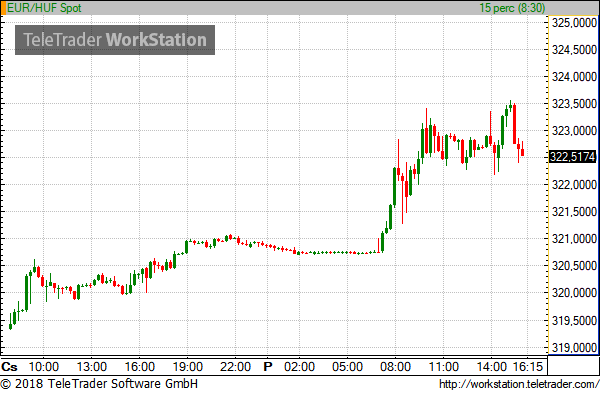
Task: Click the 22:00 time axis label
Action: click(x=235, y=367)
